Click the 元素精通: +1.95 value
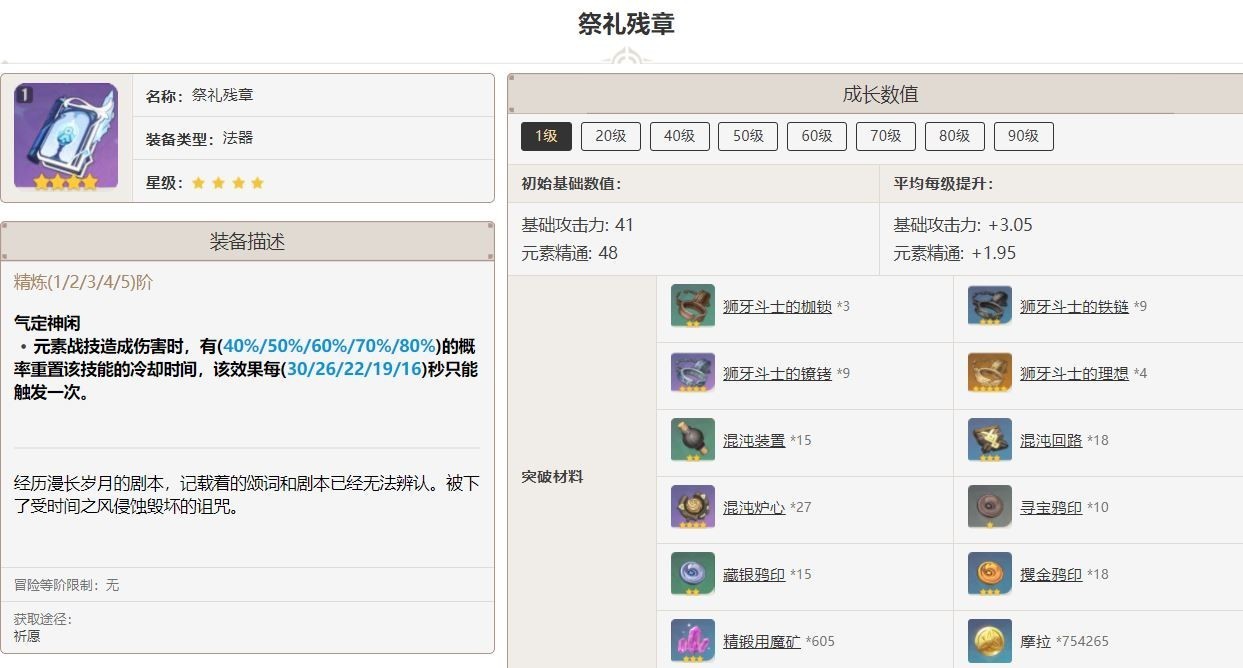This screenshot has width=1243, height=668. [954, 253]
